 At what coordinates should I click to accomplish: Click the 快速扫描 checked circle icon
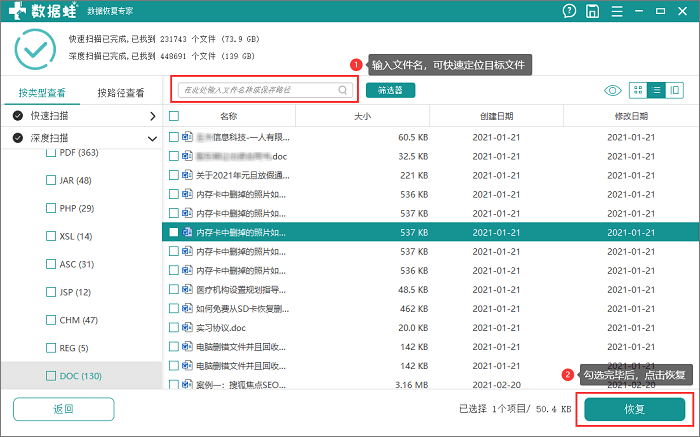click(18, 116)
